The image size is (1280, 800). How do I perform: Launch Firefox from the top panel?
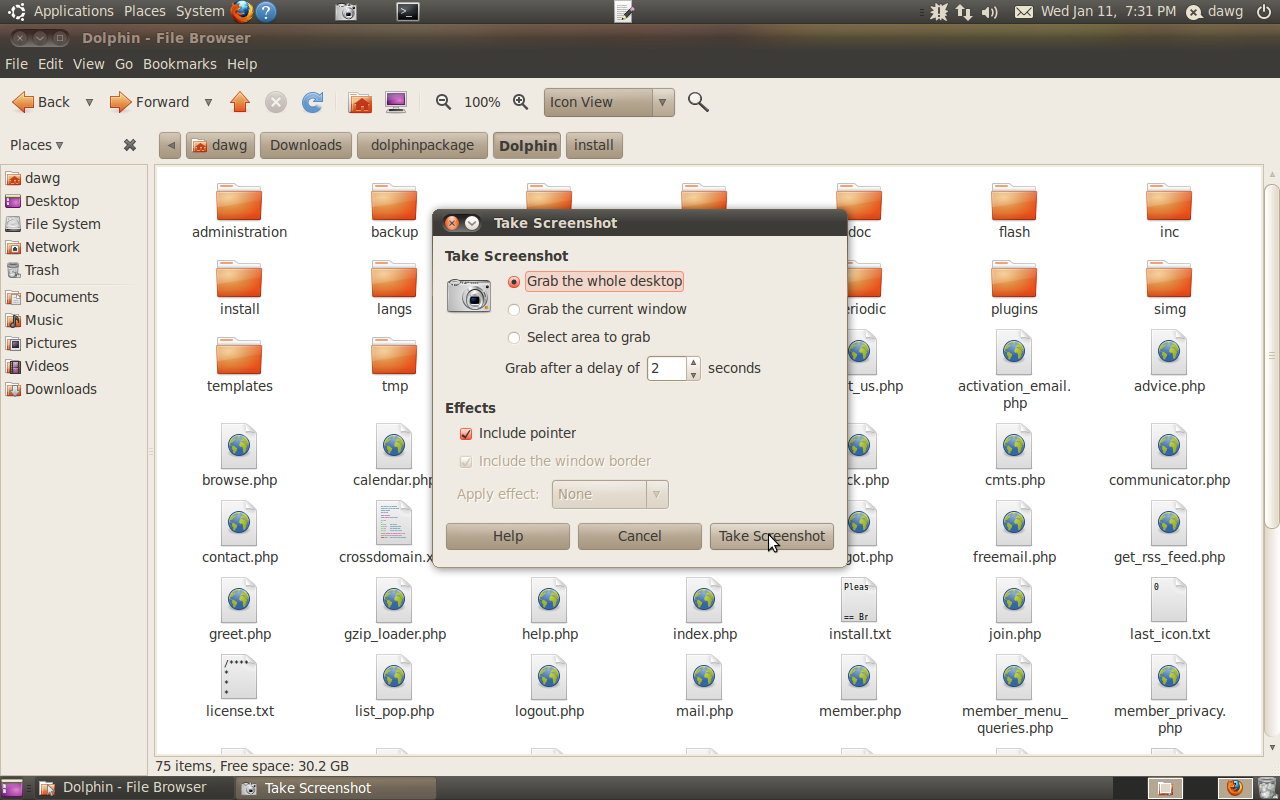pos(241,12)
